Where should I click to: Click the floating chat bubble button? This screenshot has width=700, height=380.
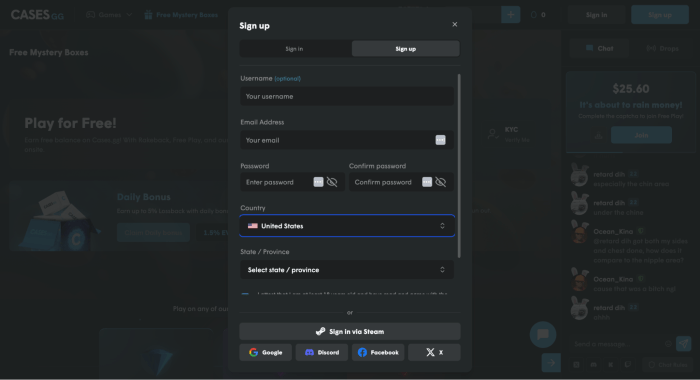(543, 334)
